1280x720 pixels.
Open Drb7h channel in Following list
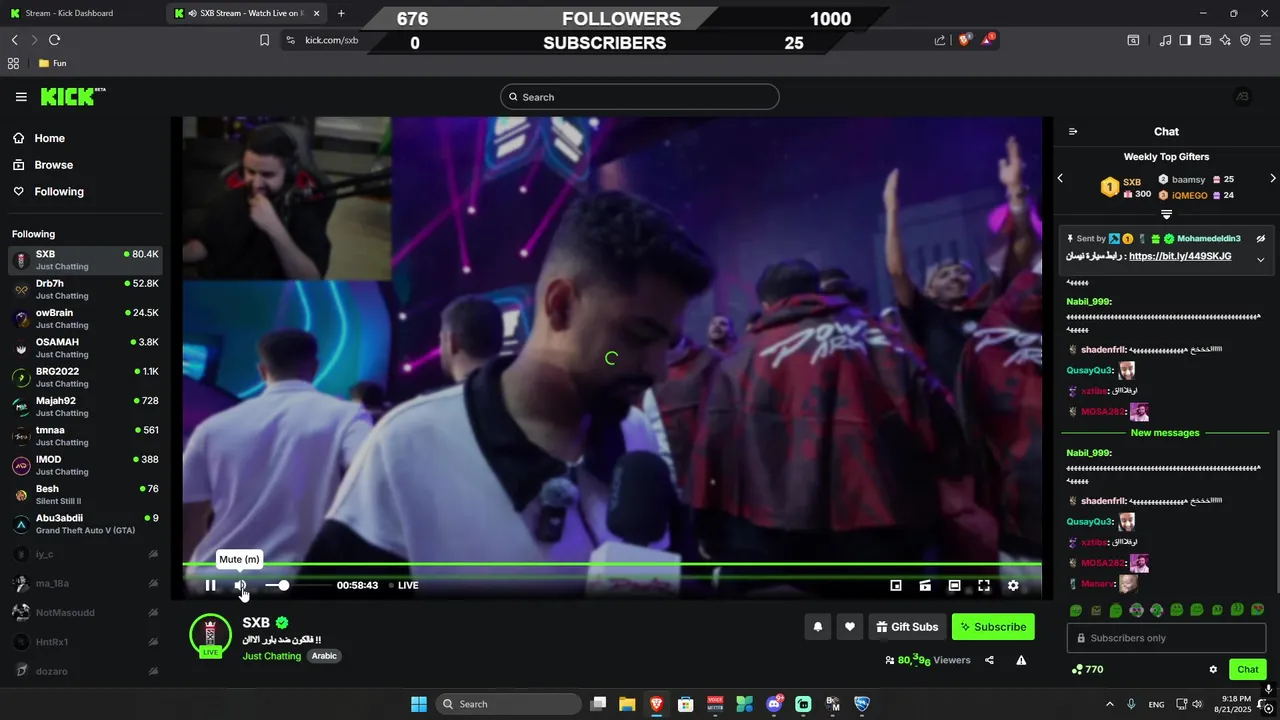point(86,289)
